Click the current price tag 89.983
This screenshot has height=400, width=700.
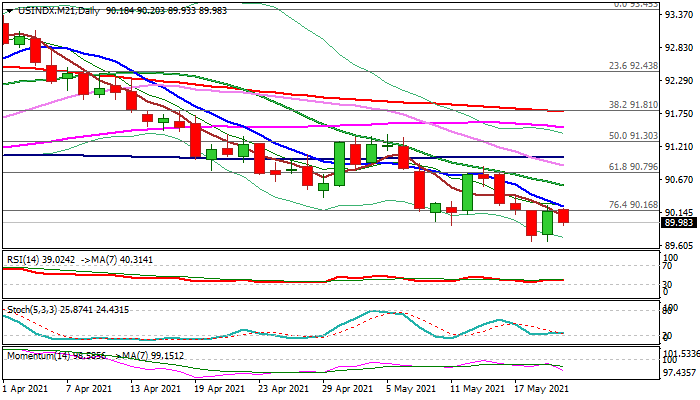676,224
